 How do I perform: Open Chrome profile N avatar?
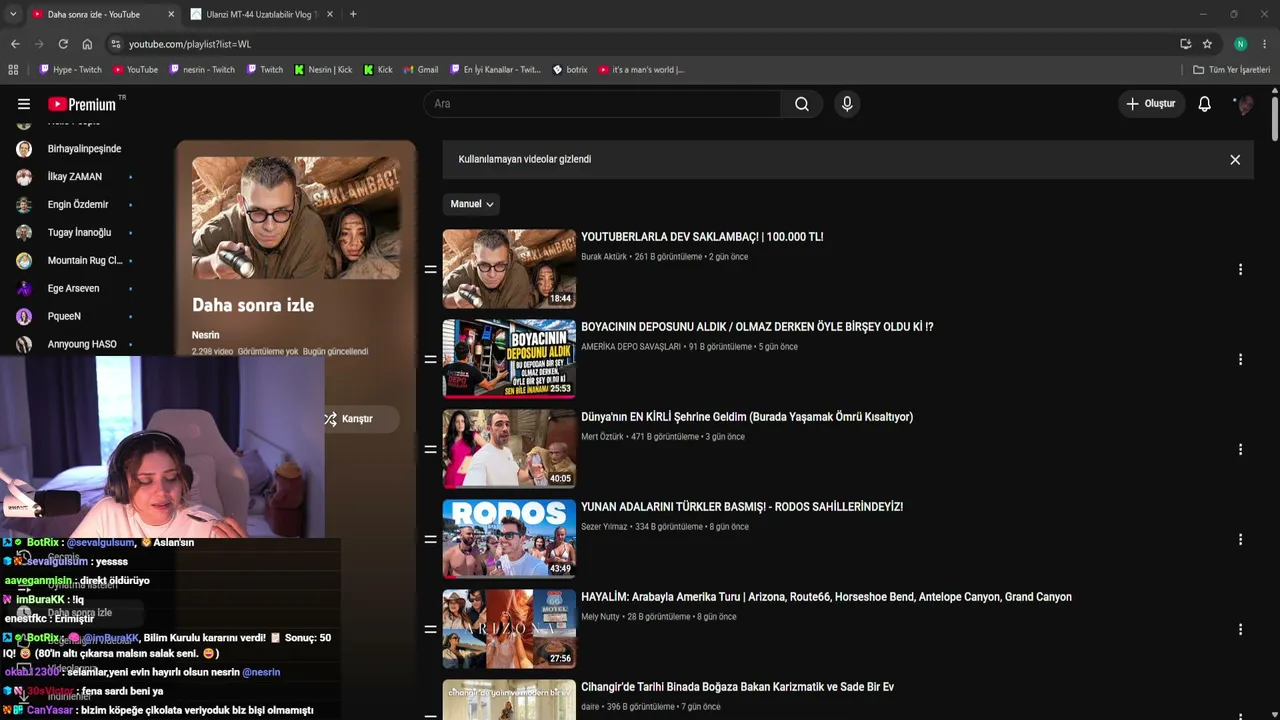click(1241, 44)
